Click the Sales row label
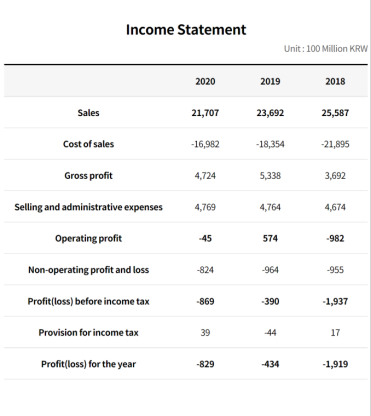 tap(88, 113)
